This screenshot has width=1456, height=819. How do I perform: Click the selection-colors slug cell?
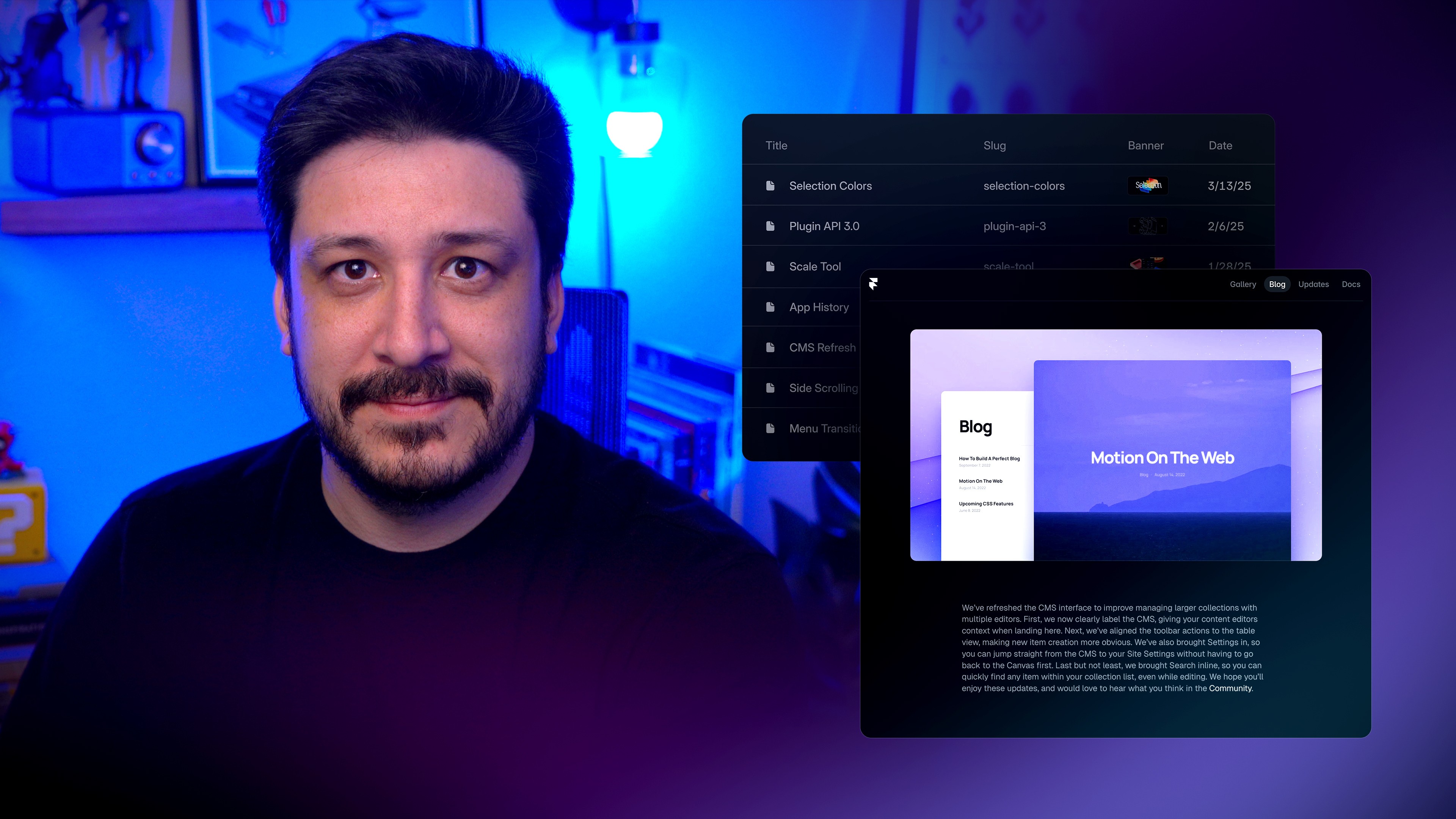[x=1024, y=186]
